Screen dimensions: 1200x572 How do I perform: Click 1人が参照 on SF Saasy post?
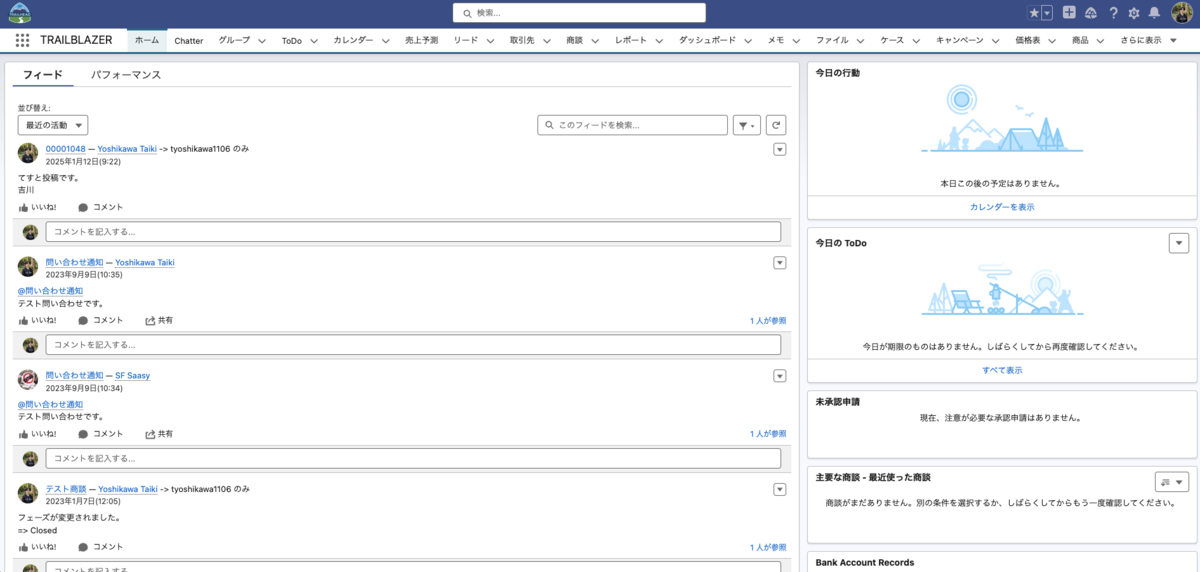click(768, 434)
